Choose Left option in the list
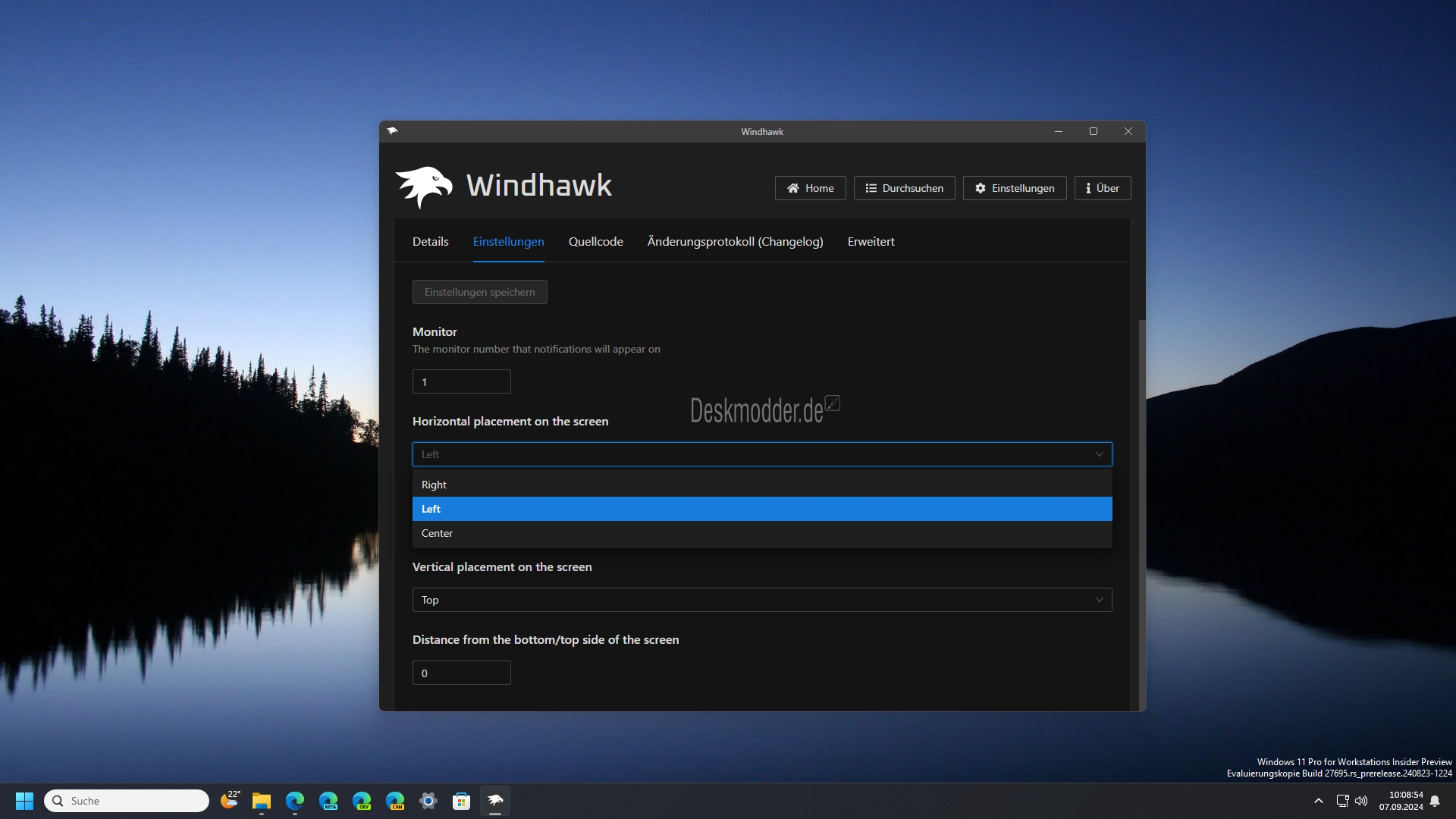The image size is (1456, 819). 761,509
